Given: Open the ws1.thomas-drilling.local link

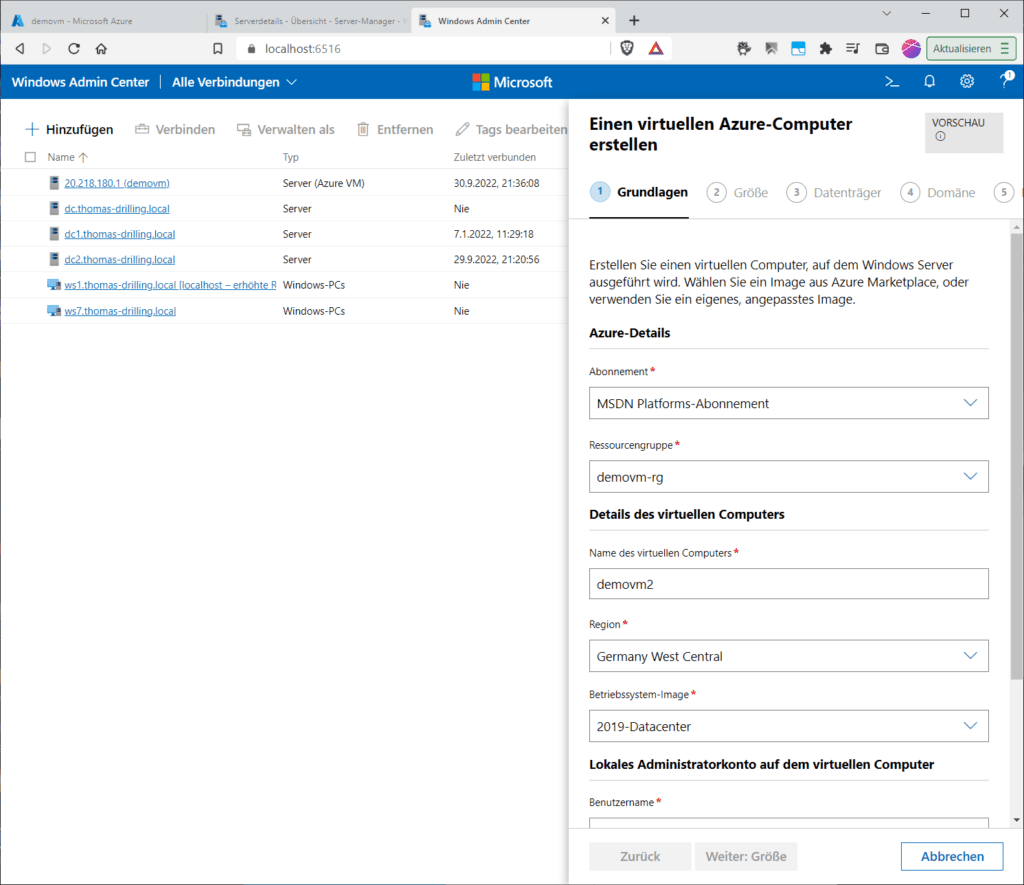Looking at the screenshot, I should click(170, 285).
